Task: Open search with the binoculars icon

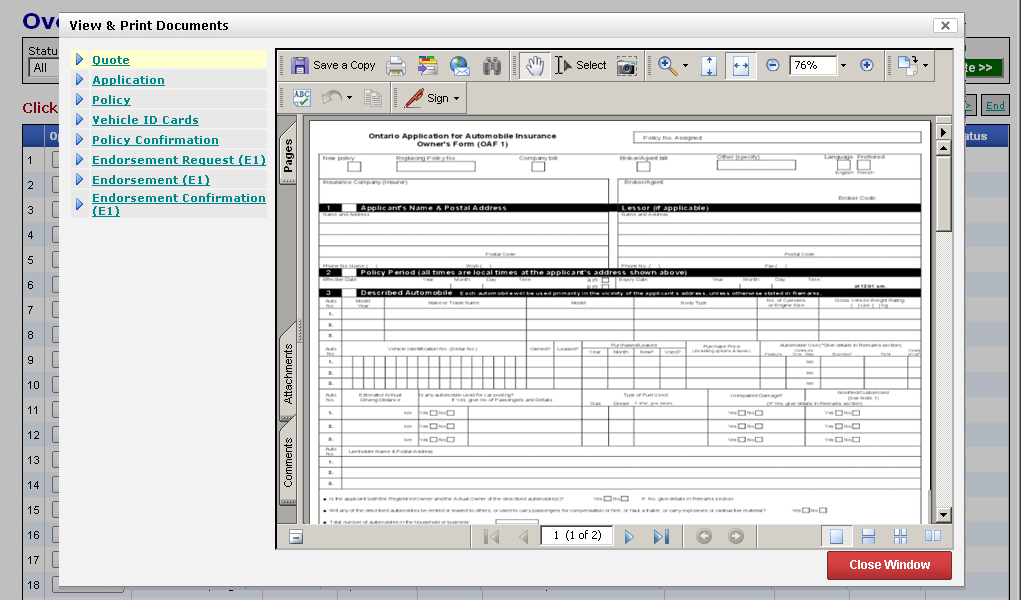Action: point(492,65)
